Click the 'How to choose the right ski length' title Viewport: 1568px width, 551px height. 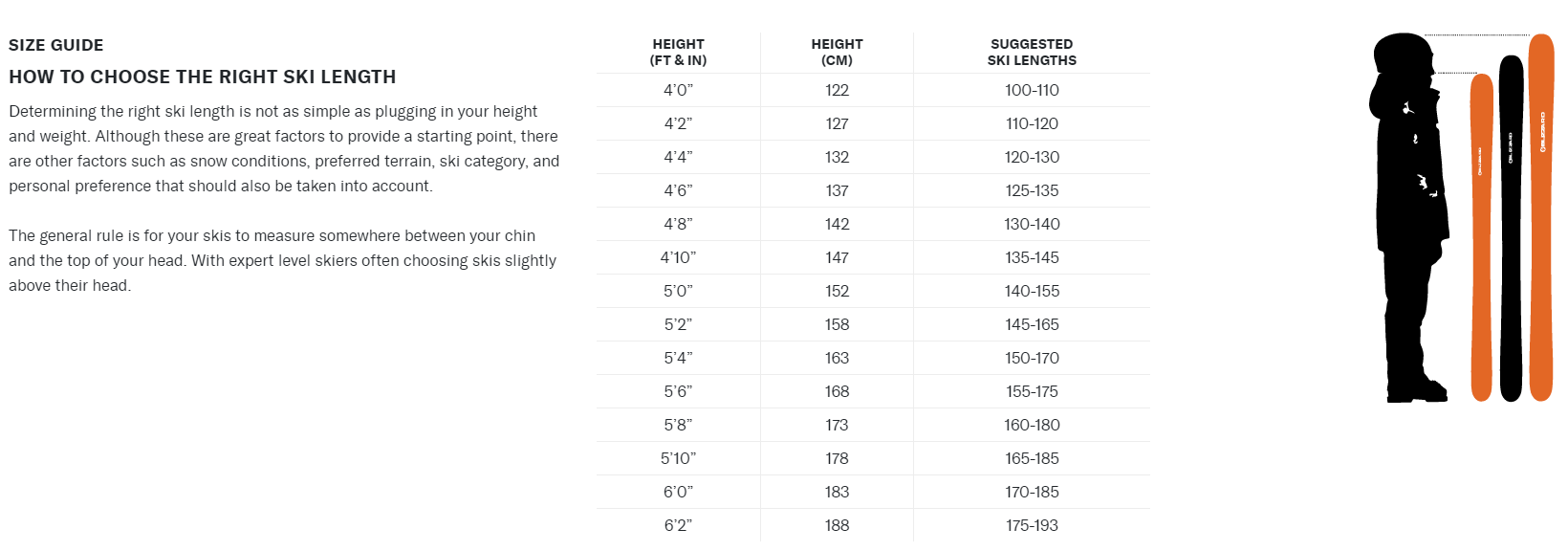coord(203,77)
